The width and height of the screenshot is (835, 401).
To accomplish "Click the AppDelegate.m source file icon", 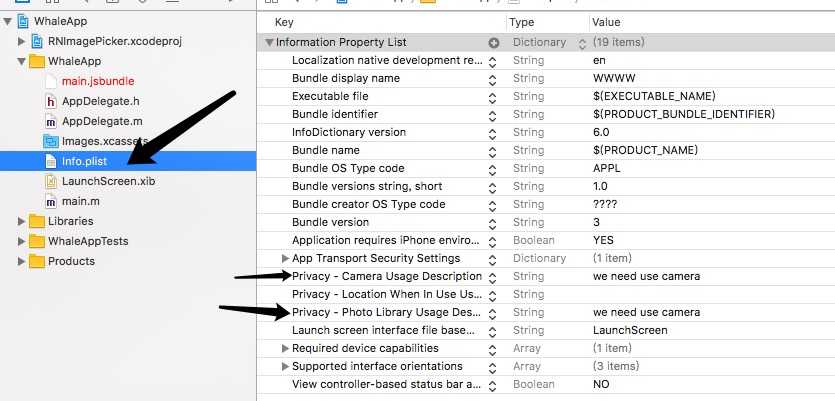I will point(52,121).
